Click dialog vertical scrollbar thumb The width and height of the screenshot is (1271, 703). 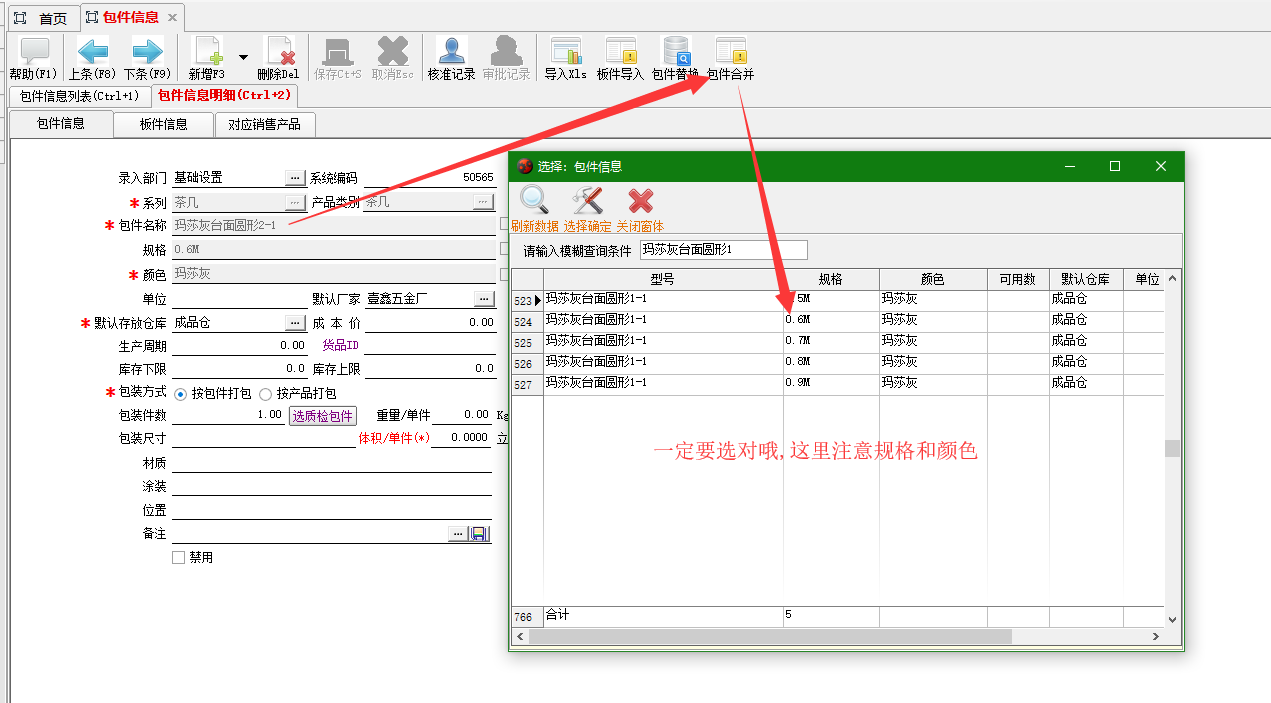1172,448
